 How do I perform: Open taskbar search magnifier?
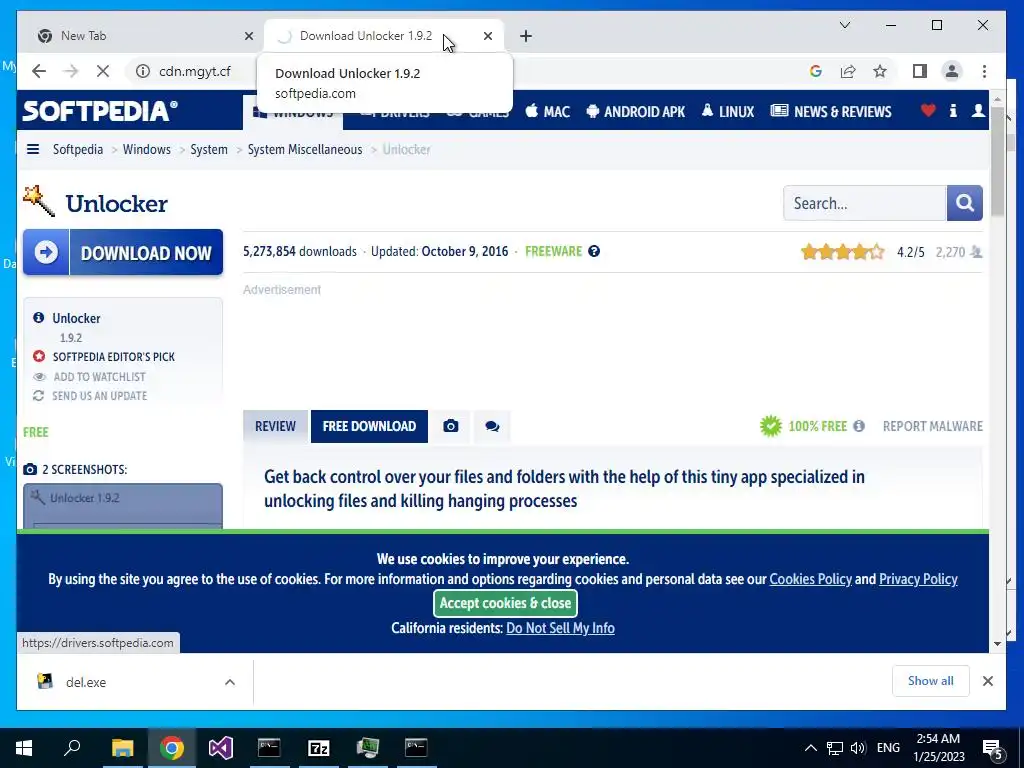pyautogui.click(x=72, y=748)
